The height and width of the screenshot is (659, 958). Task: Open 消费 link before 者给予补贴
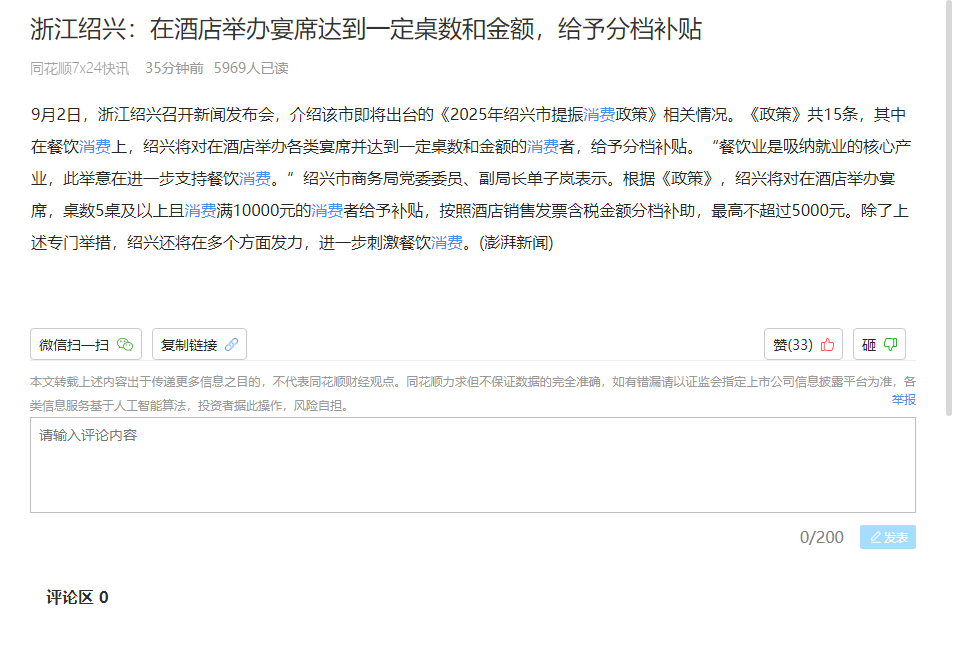click(327, 211)
